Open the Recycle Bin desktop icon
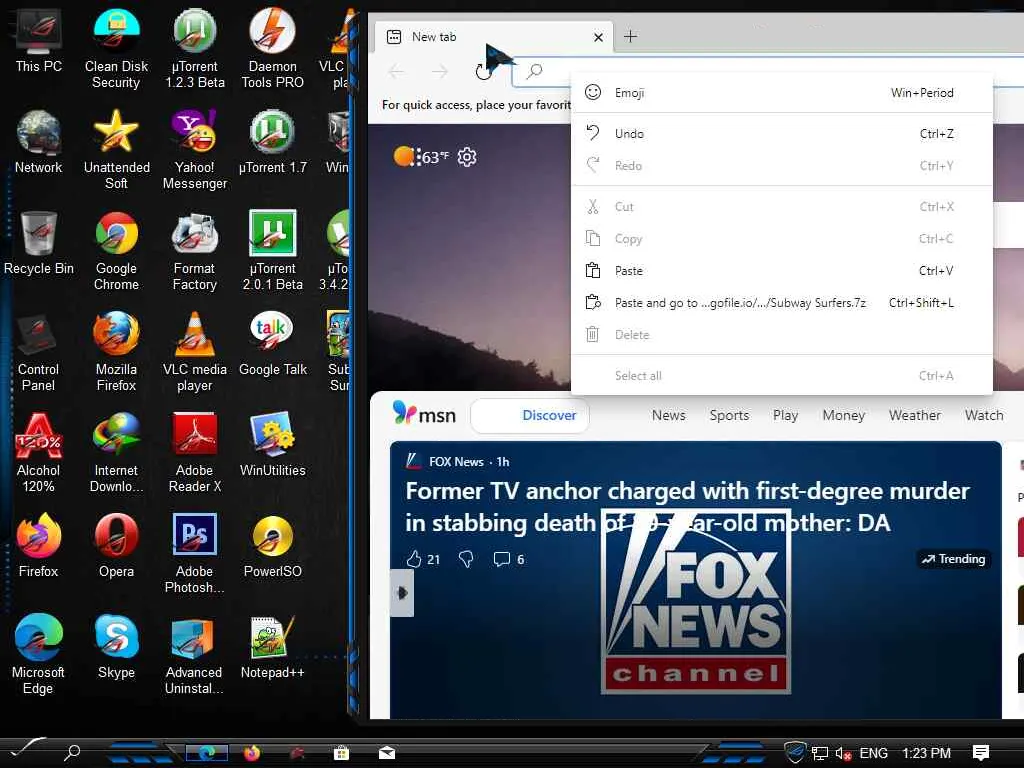Viewport: 1024px width, 768px height. tap(39, 243)
